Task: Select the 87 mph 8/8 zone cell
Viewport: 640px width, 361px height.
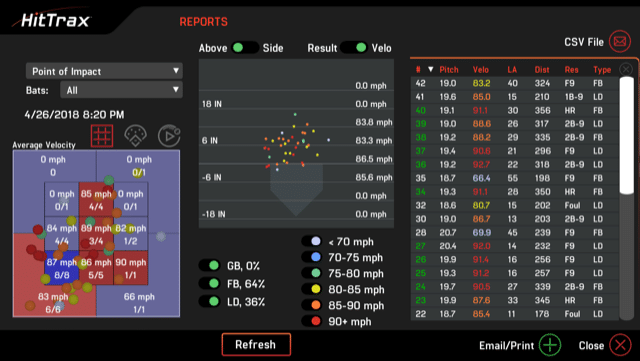Action: (x=62, y=268)
